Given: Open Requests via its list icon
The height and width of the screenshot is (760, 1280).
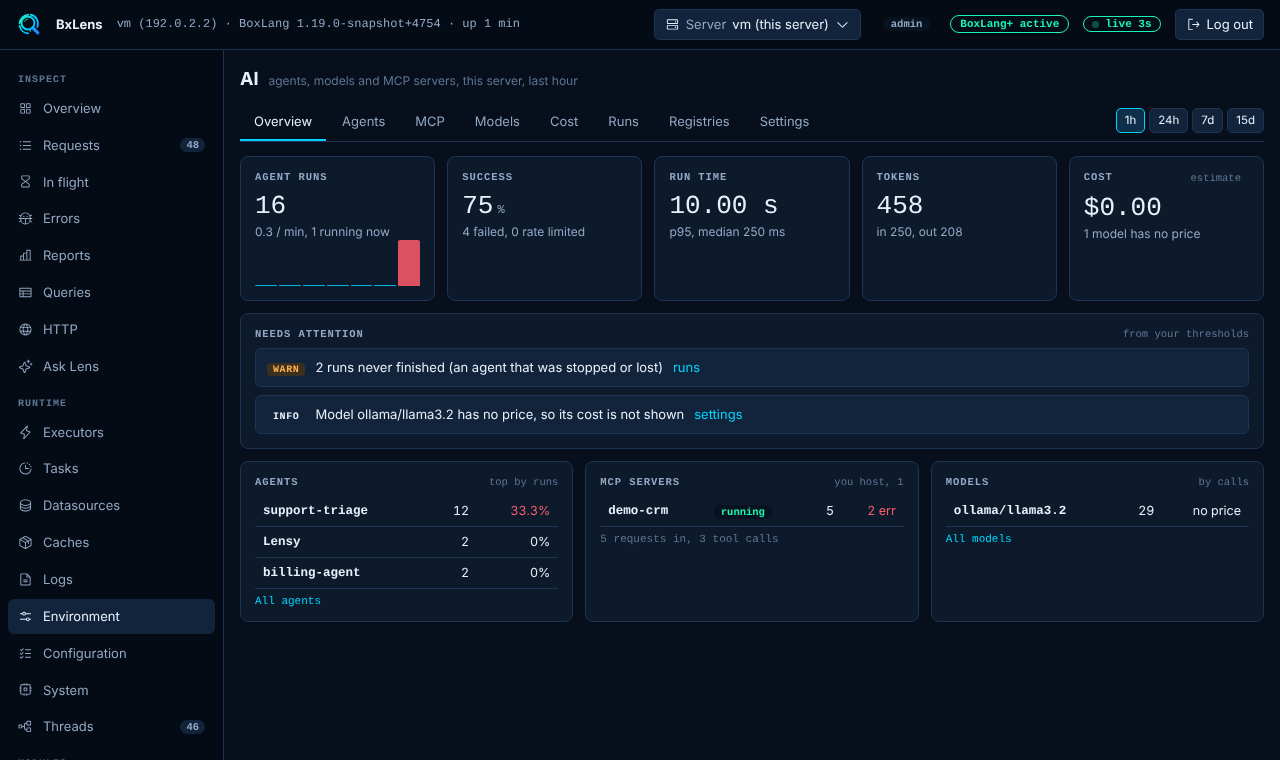Looking at the screenshot, I should (25, 145).
